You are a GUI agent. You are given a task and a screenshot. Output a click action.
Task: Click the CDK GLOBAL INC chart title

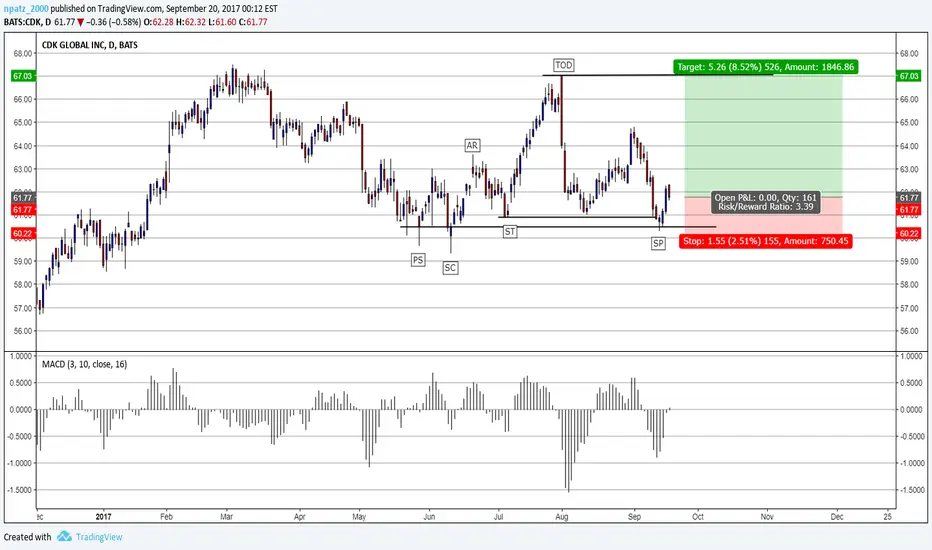click(90, 45)
